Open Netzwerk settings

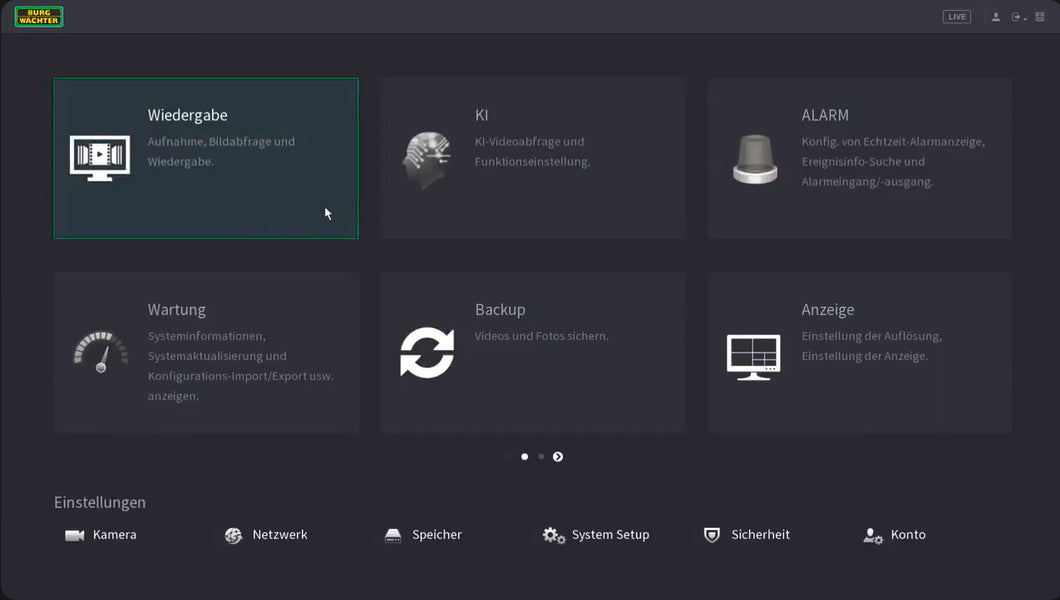click(266, 535)
